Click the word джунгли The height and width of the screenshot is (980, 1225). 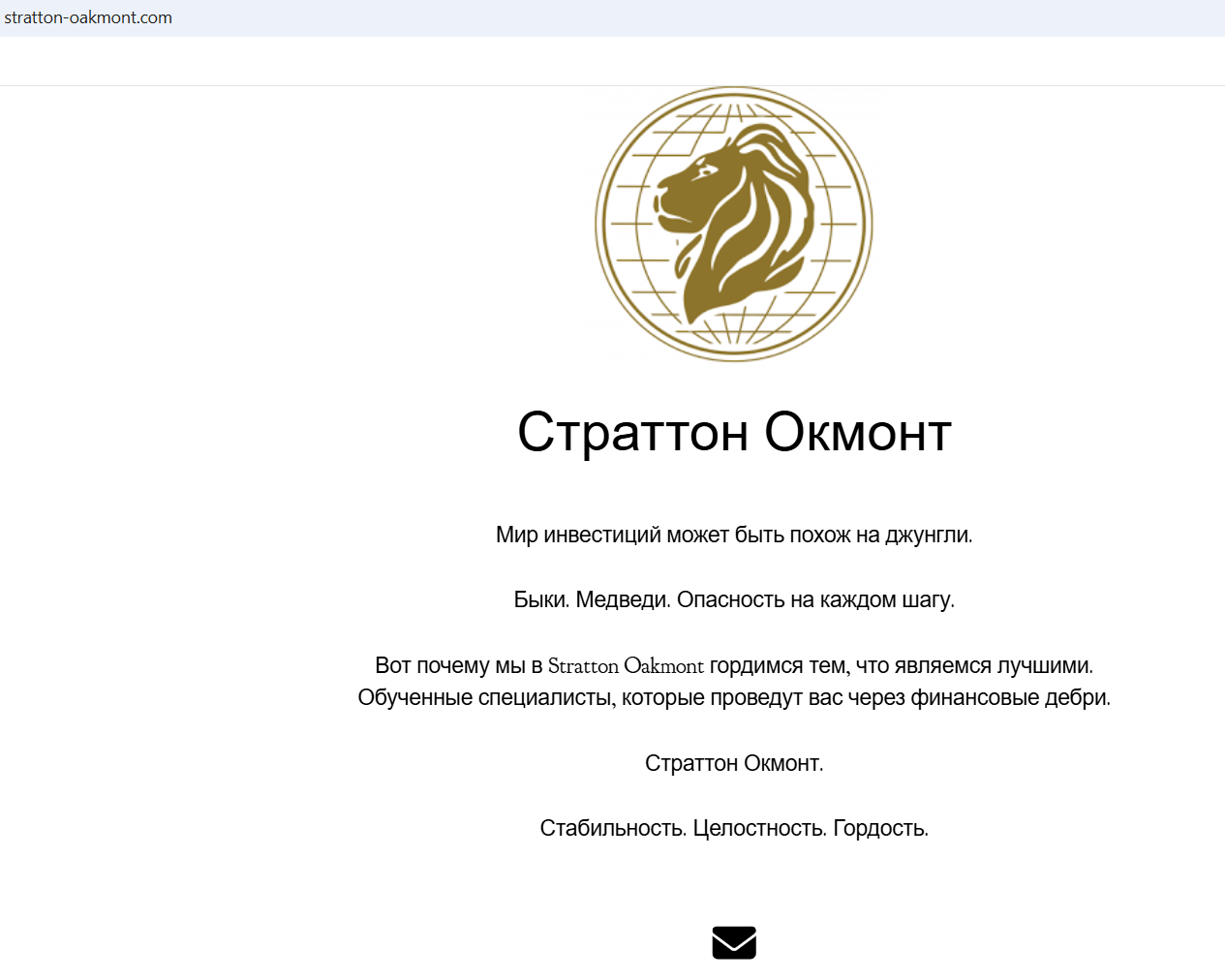click(928, 536)
